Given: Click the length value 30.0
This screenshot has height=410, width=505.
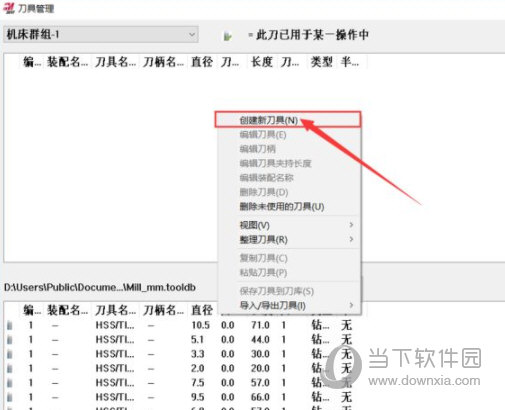Looking at the screenshot, I should (x=260, y=354).
